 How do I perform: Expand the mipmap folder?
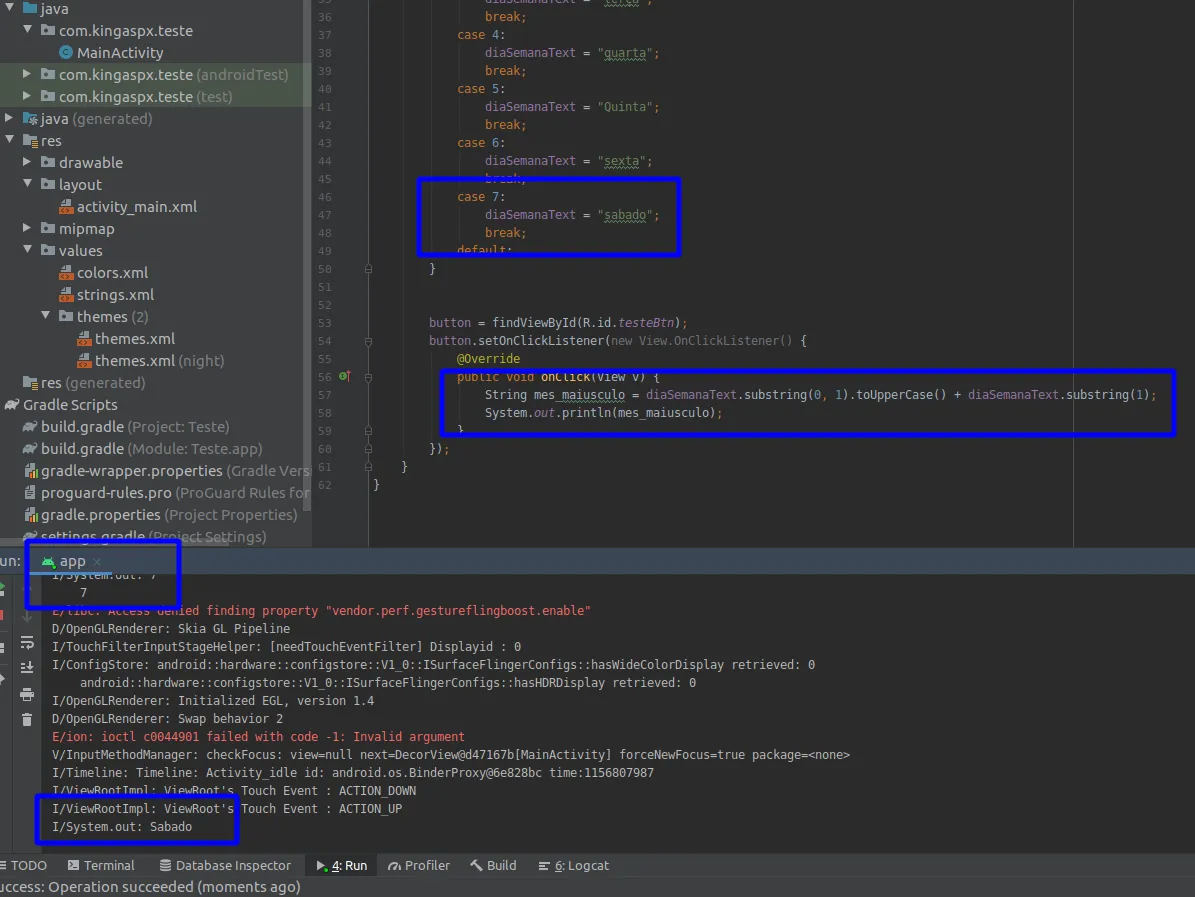point(28,229)
